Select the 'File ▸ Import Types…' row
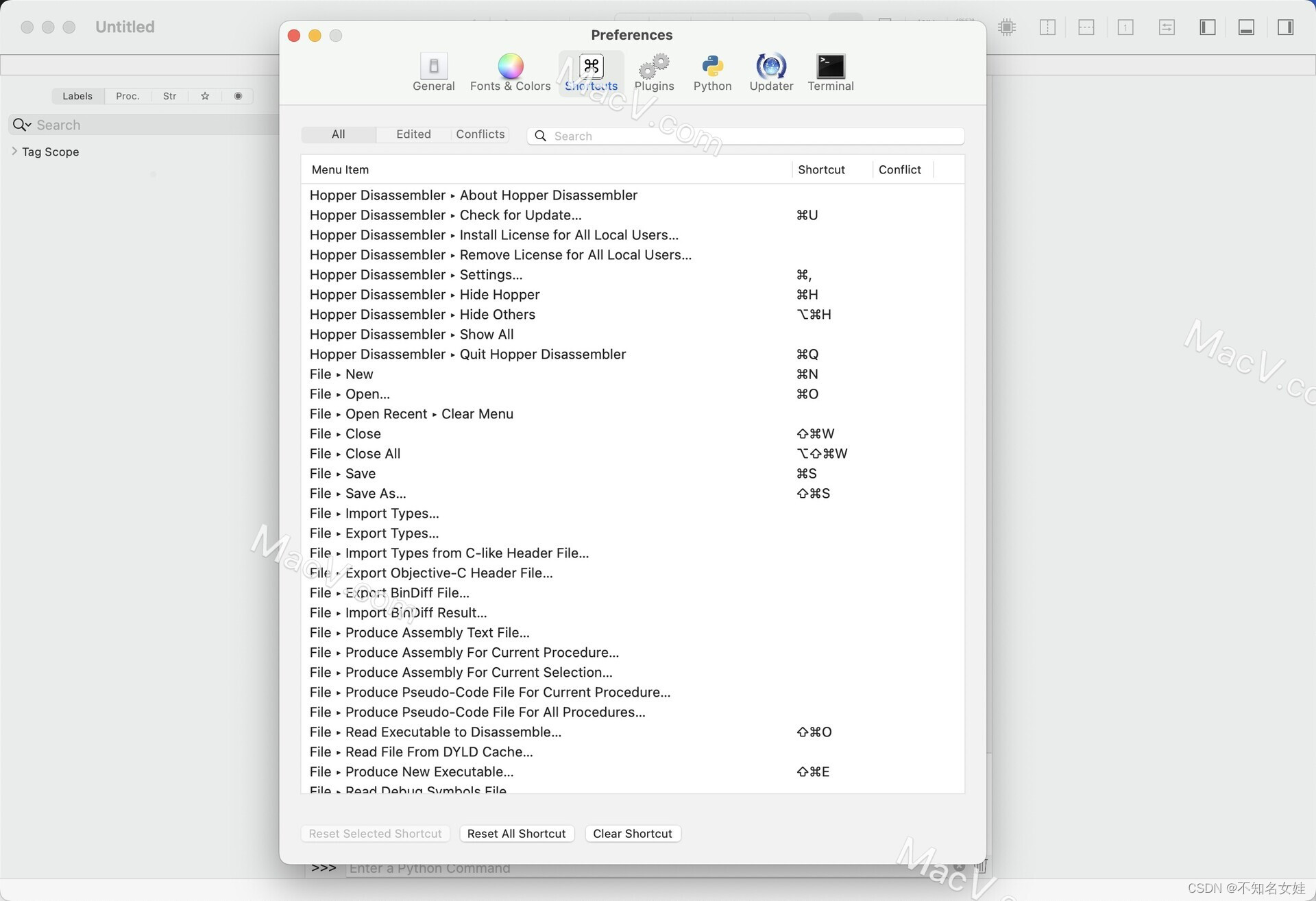Image resolution: width=1316 pixels, height=901 pixels. [633, 514]
